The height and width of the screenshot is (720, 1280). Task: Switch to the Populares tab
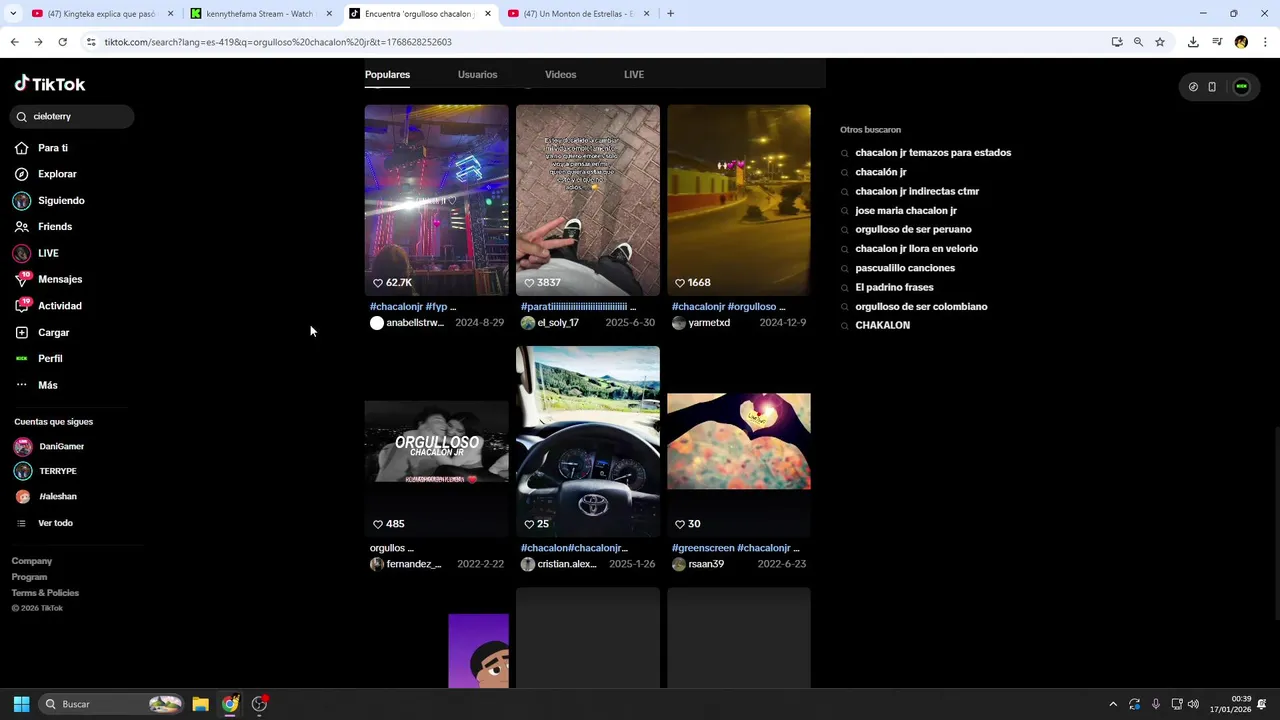[x=387, y=75]
